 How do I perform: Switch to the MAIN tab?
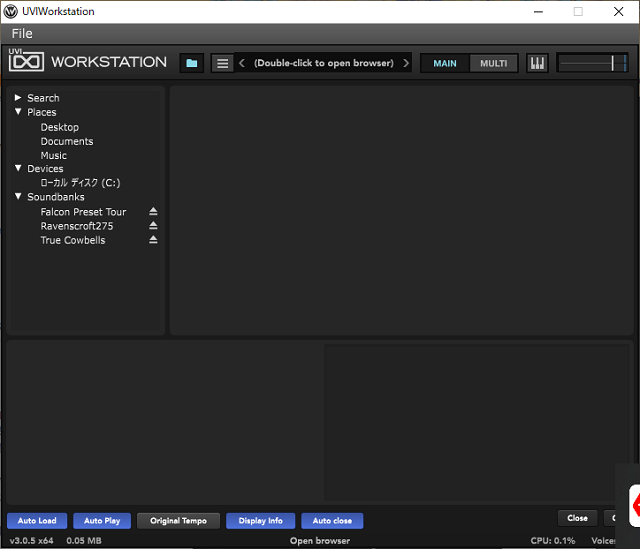pos(445,63)
